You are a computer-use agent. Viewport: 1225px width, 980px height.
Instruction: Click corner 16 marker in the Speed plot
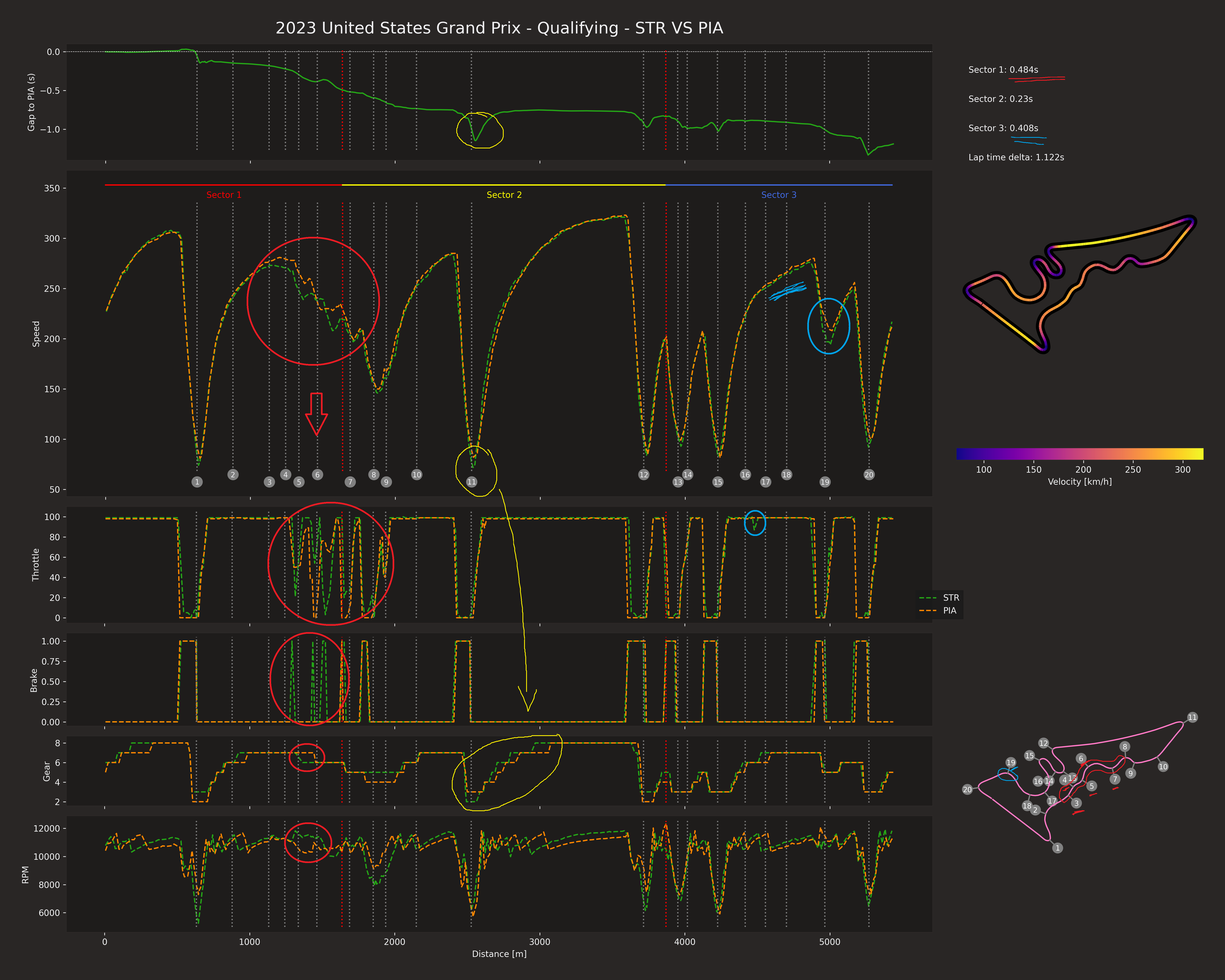[745, 474]
